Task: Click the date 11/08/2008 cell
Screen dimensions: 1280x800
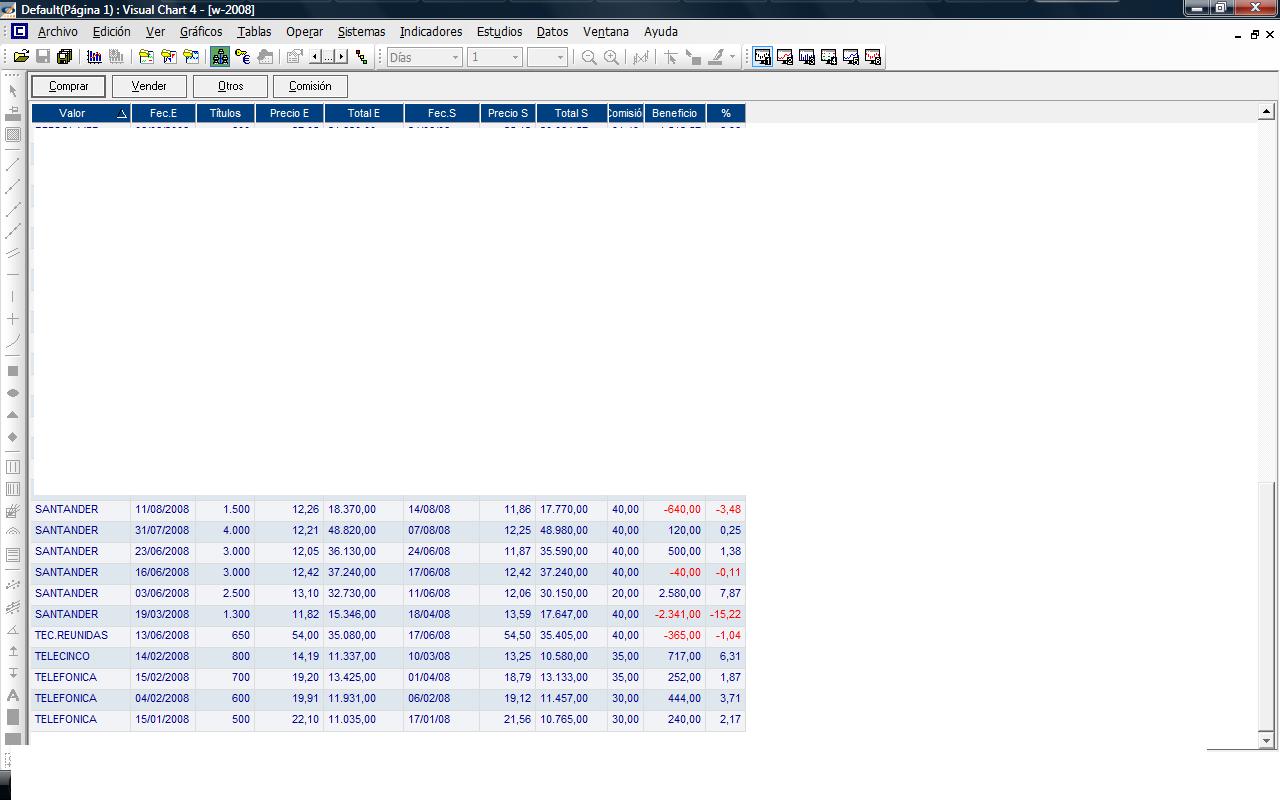Action: pyautogui.click(x=162, y=509)
